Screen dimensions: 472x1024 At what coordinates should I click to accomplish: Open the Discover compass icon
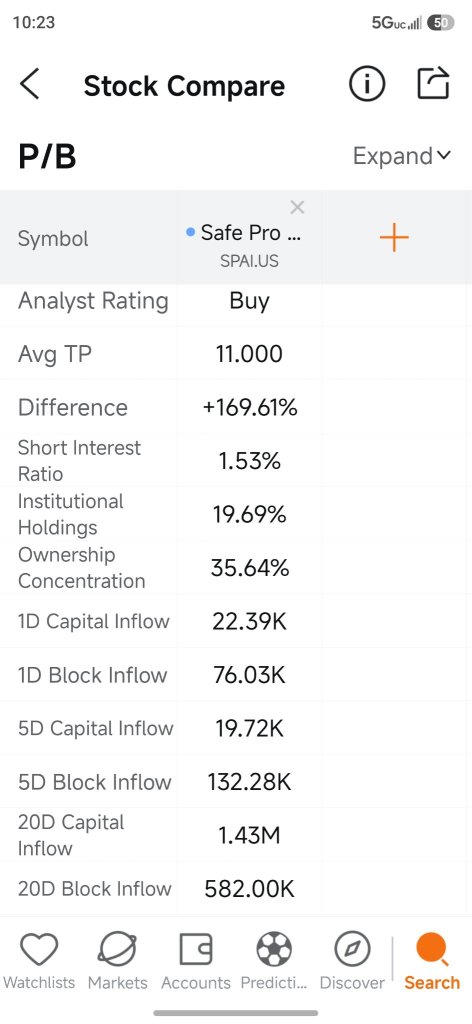click(353, 950)
